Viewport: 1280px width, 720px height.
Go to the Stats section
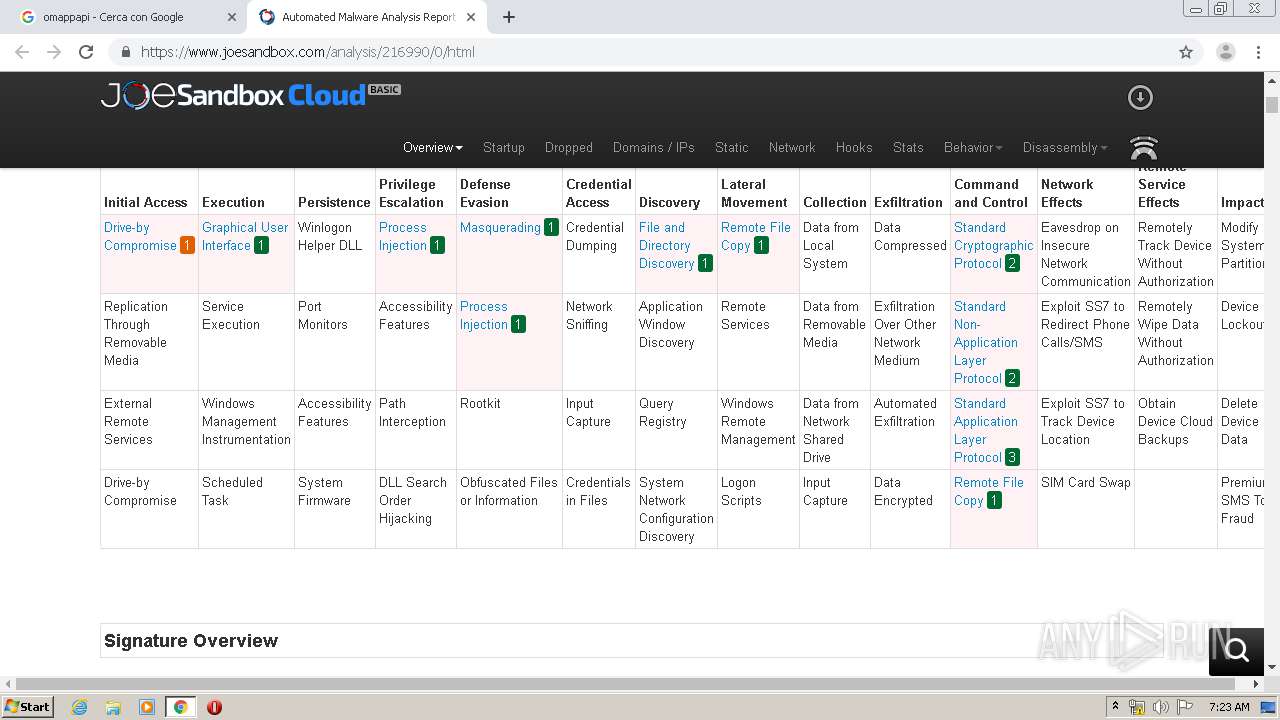908,147
